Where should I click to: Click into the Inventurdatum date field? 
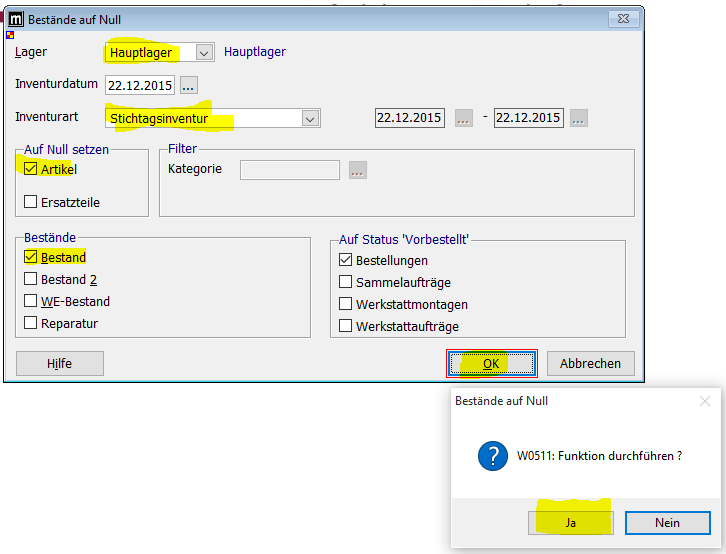pyautogui.click(x=140, y=85)
